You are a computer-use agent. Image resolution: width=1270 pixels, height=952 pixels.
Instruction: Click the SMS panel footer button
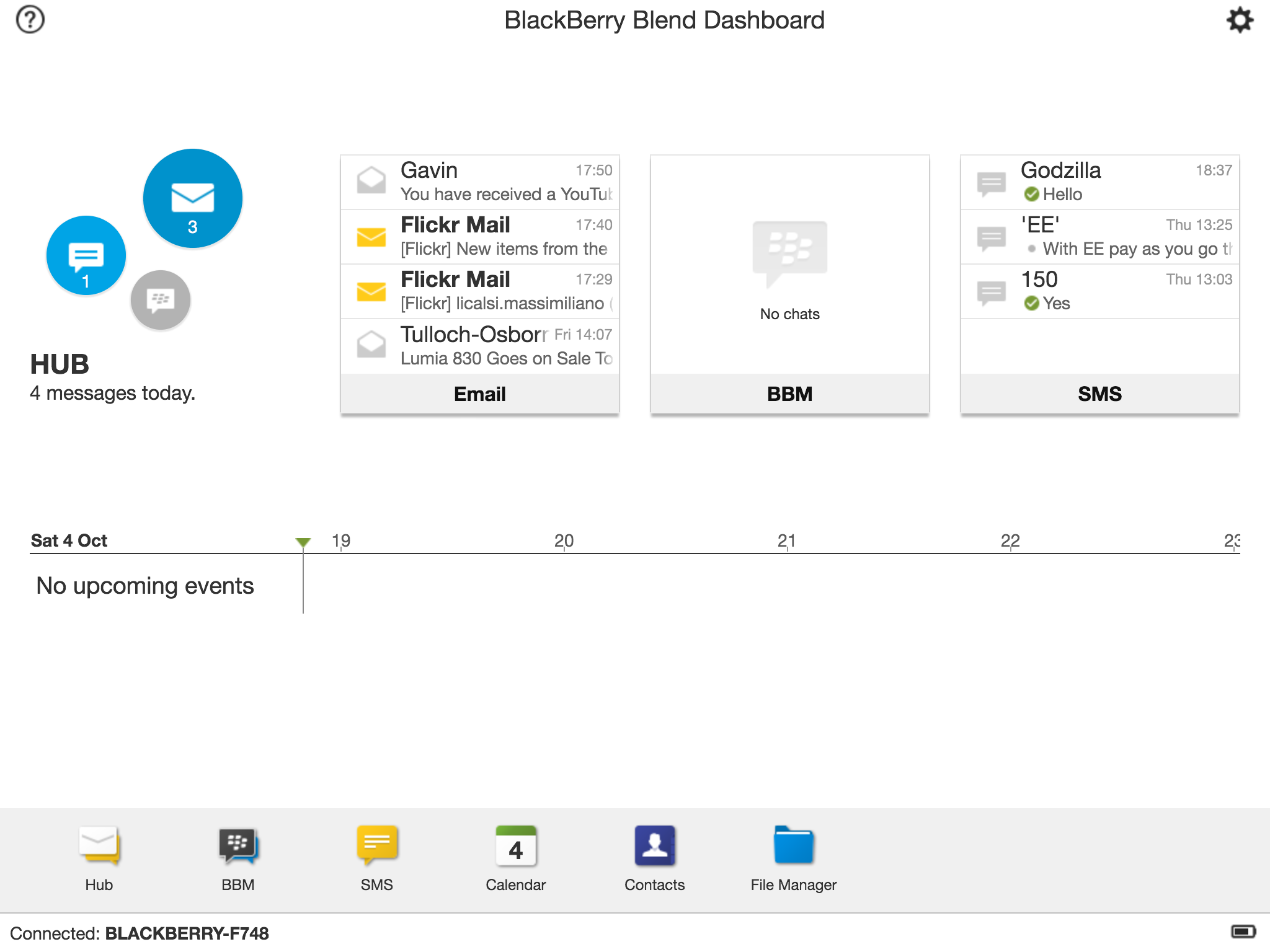coord(1099,394)
